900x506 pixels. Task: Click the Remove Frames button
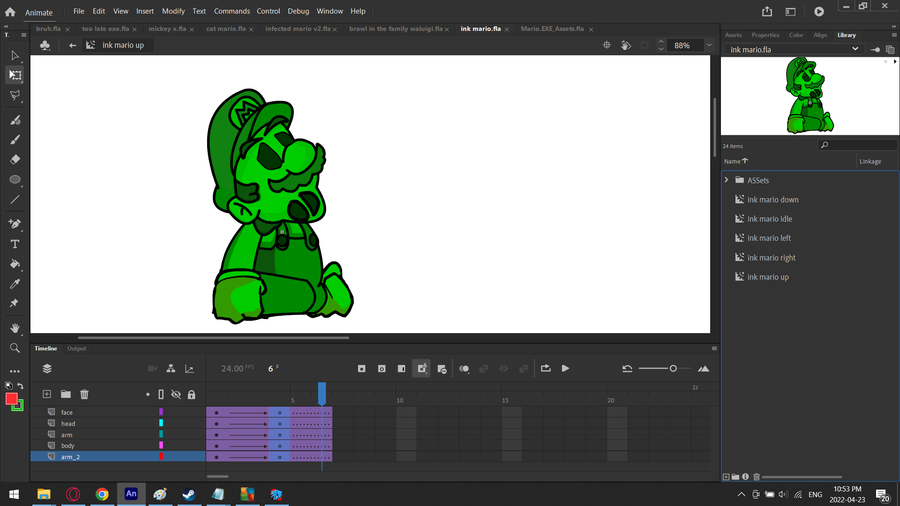442,369
